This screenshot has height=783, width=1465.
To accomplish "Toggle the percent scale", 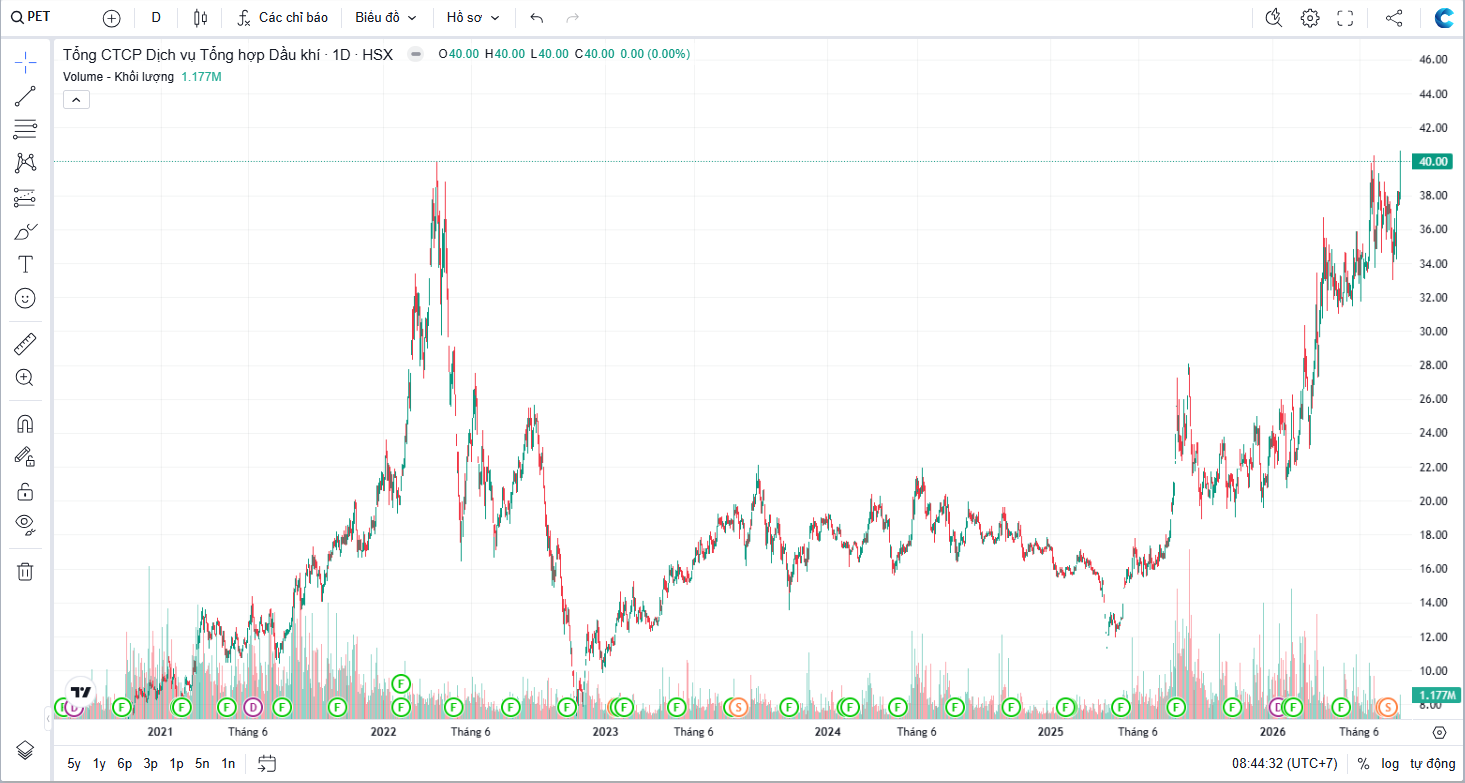I will (x=1363, y=764).
